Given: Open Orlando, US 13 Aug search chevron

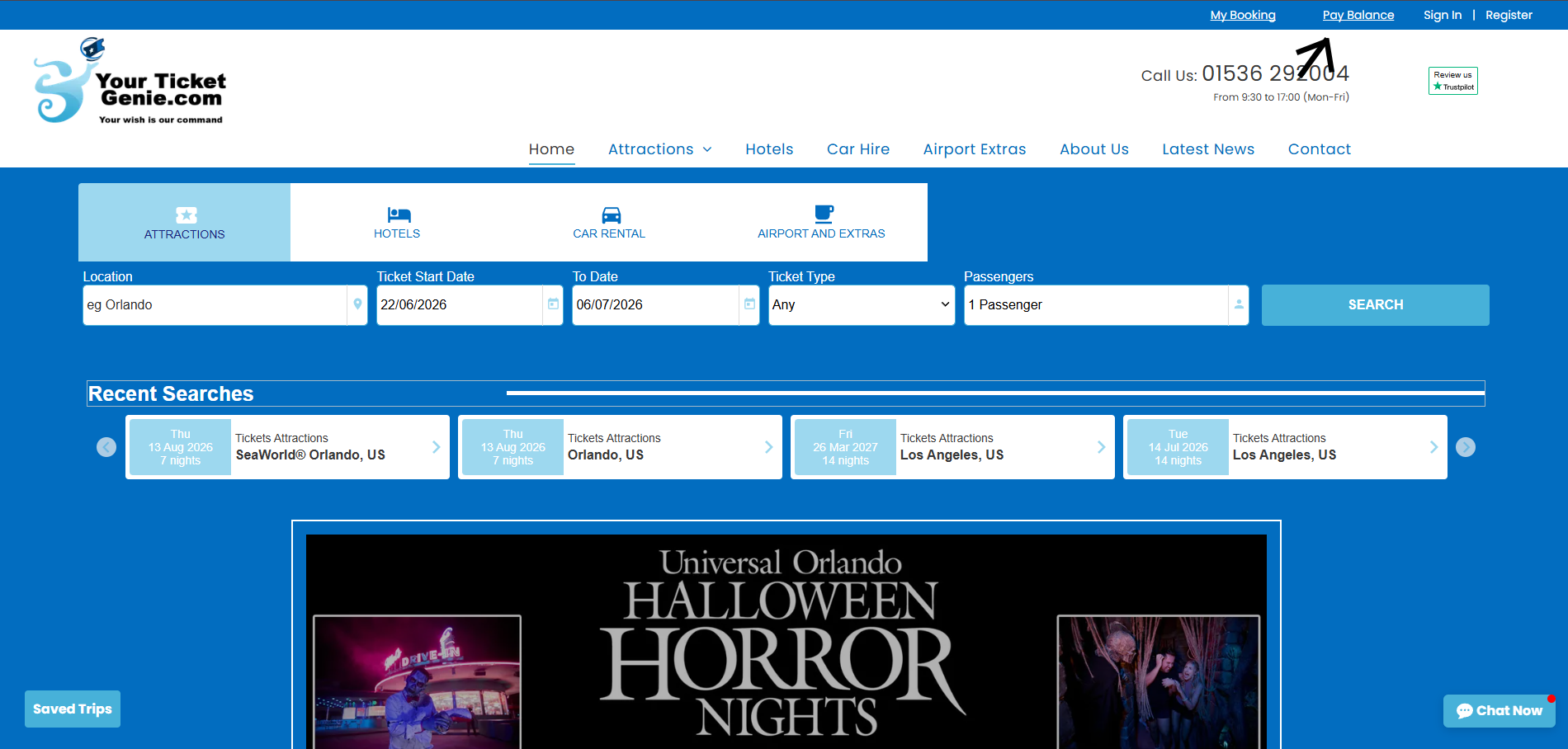Looking at the screenshot, I should click(768, 447).
